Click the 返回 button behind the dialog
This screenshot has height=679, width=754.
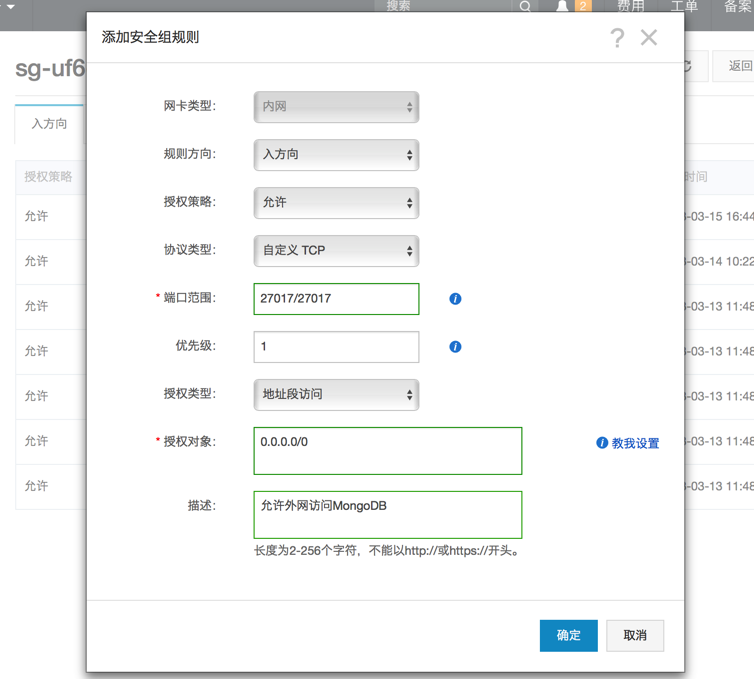pyautogui.click(x=733, y=66)
